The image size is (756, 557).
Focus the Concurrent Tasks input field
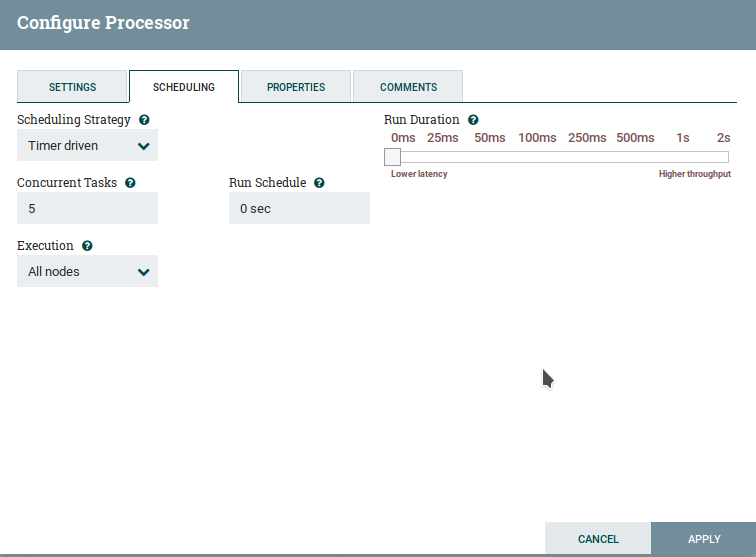pyautogui.click(x=87, y=208)
